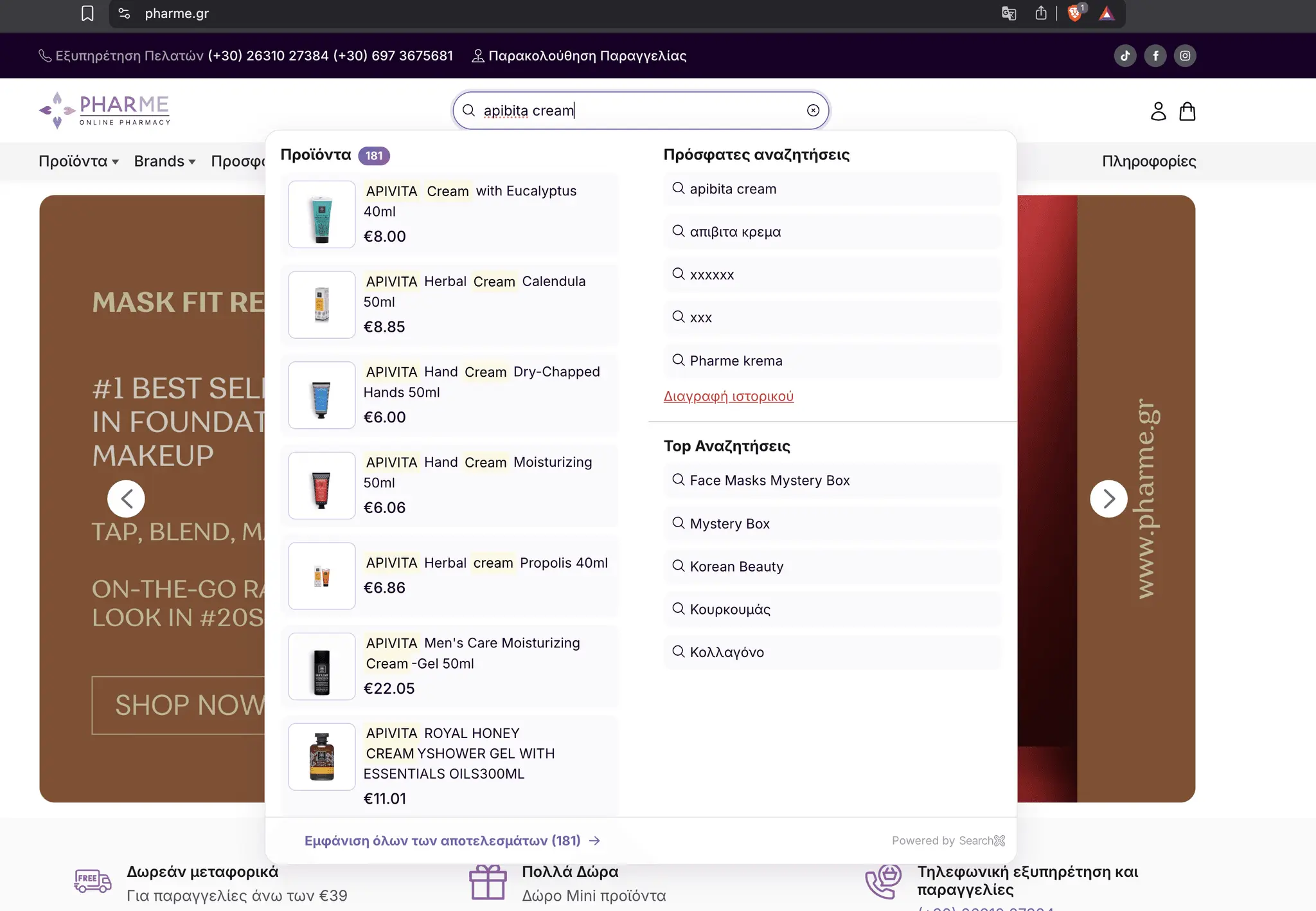Clear the search field with the X icon
Image resolution: width=1316 pixels, height=911 pixels.
(x=813, y=111)
